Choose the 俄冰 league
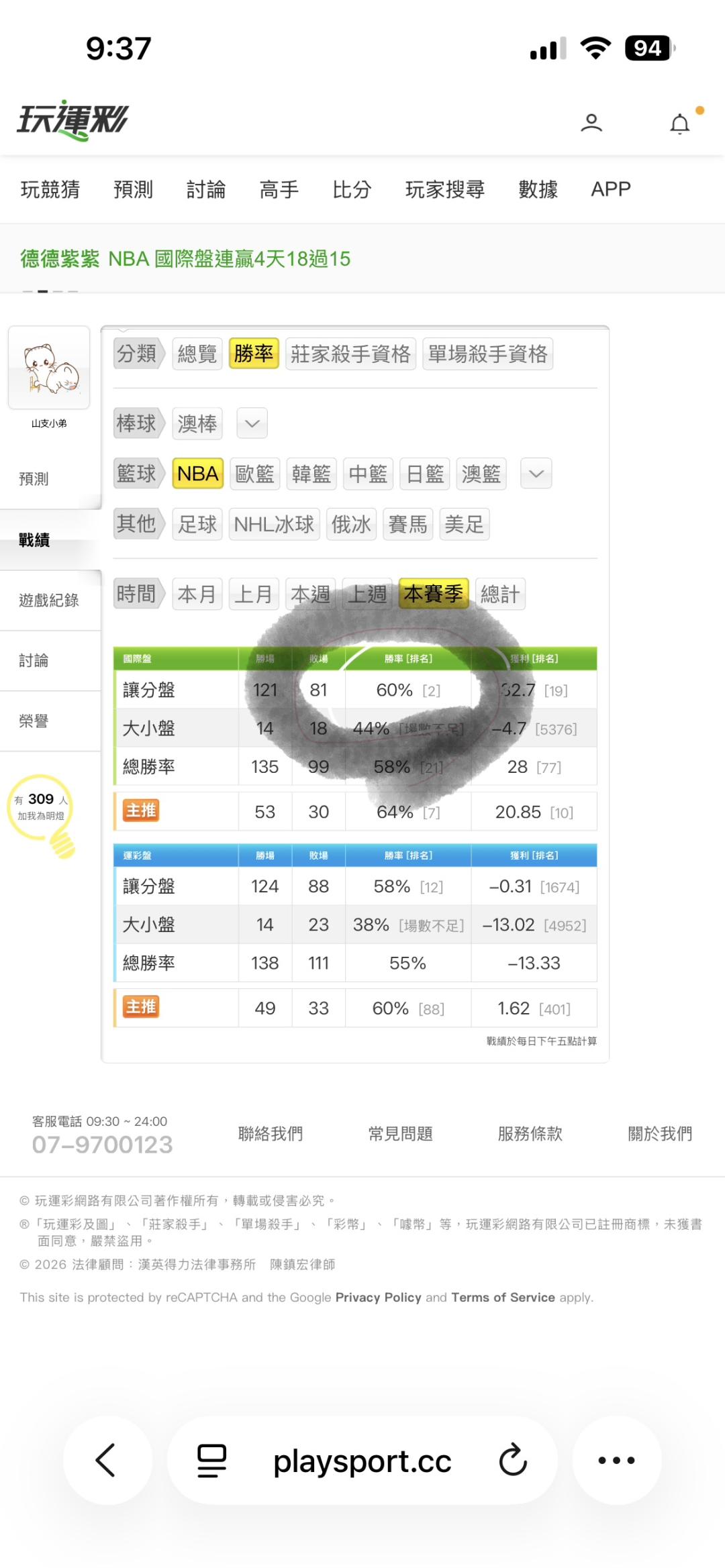 [x=351, y=524]
